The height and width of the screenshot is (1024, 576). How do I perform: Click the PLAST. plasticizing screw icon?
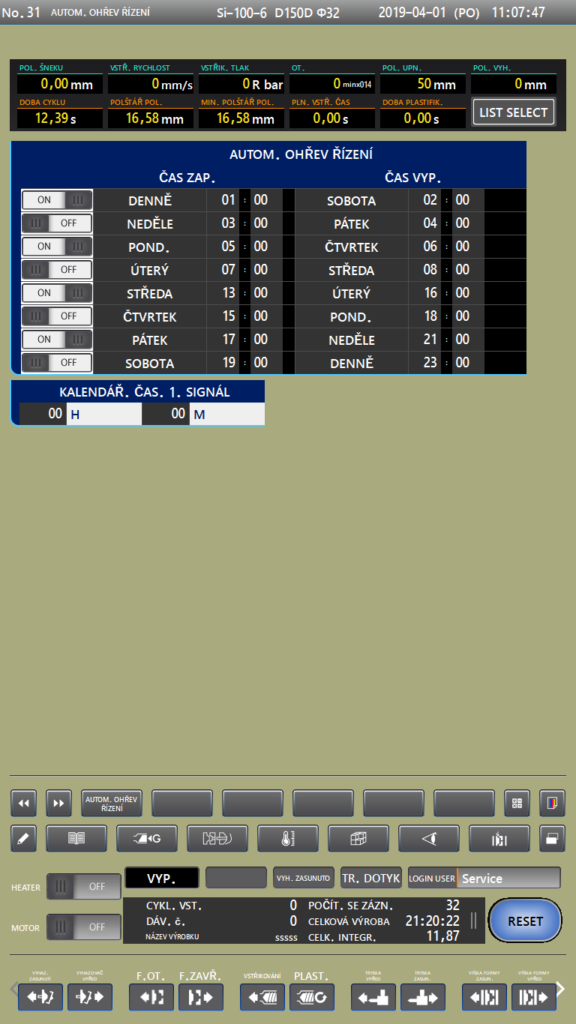(312, 997)
